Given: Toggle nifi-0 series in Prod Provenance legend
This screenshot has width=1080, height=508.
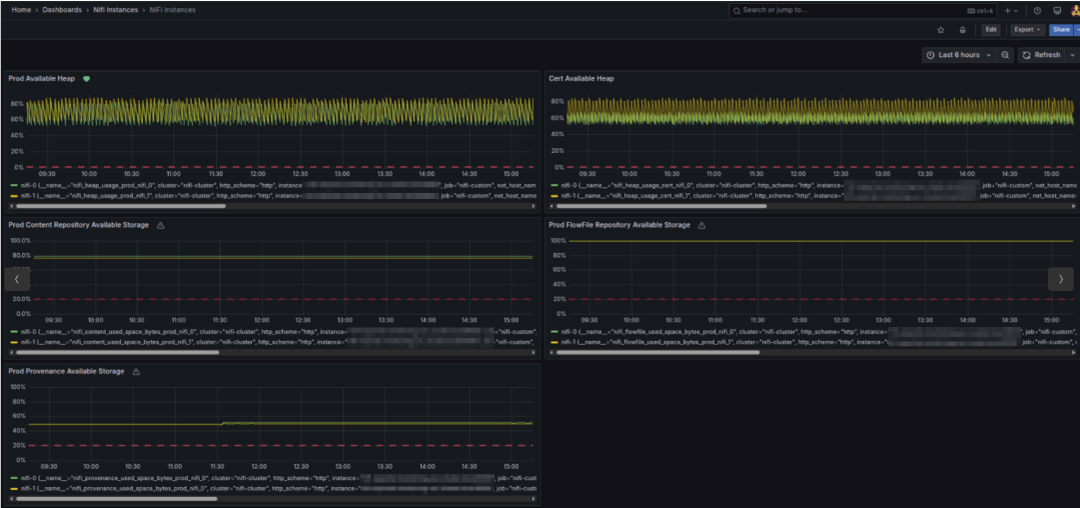Looking at the screenshot, I should point(26,478).
